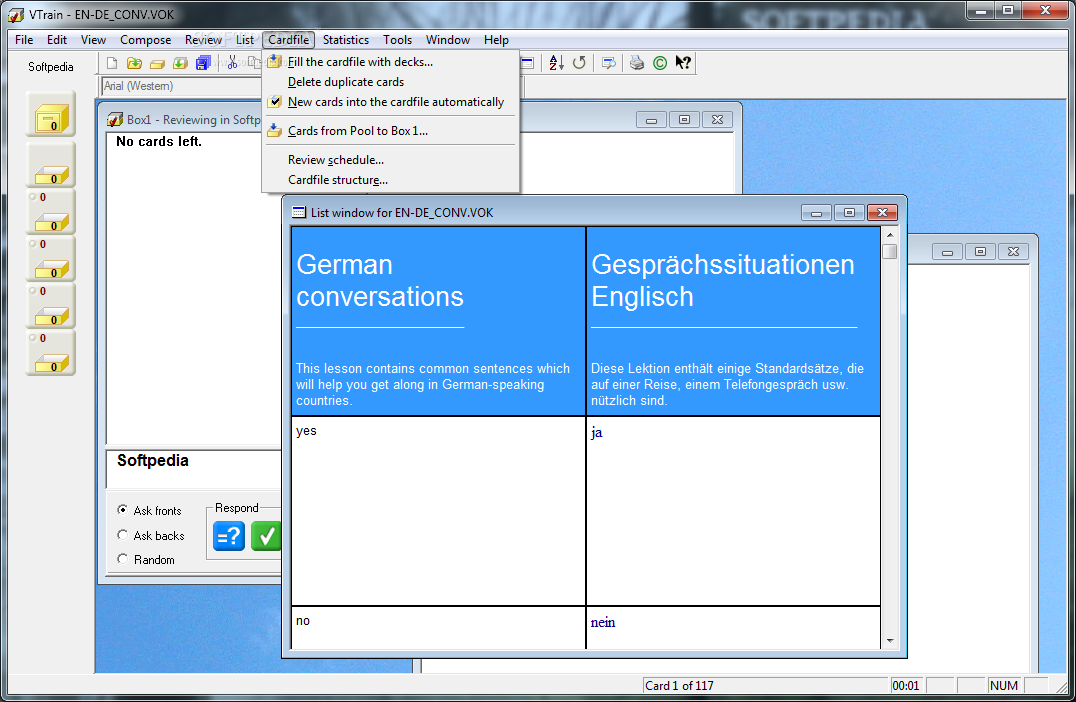Click the Print toolbar icon
1076x702 pixels.
click(x=638, y=63)
